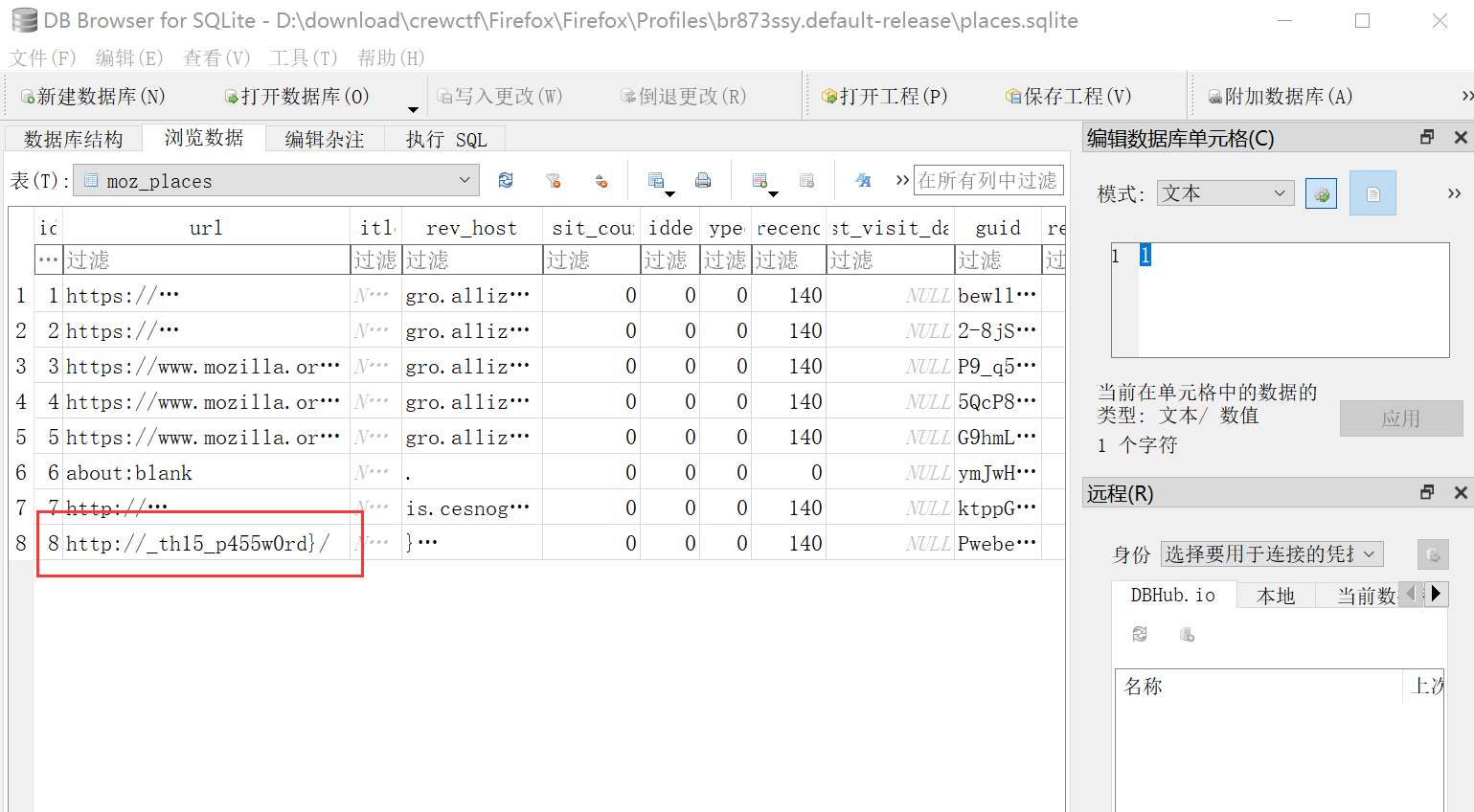
Task: Open the 帮助(H) menu
Action: 391,57
